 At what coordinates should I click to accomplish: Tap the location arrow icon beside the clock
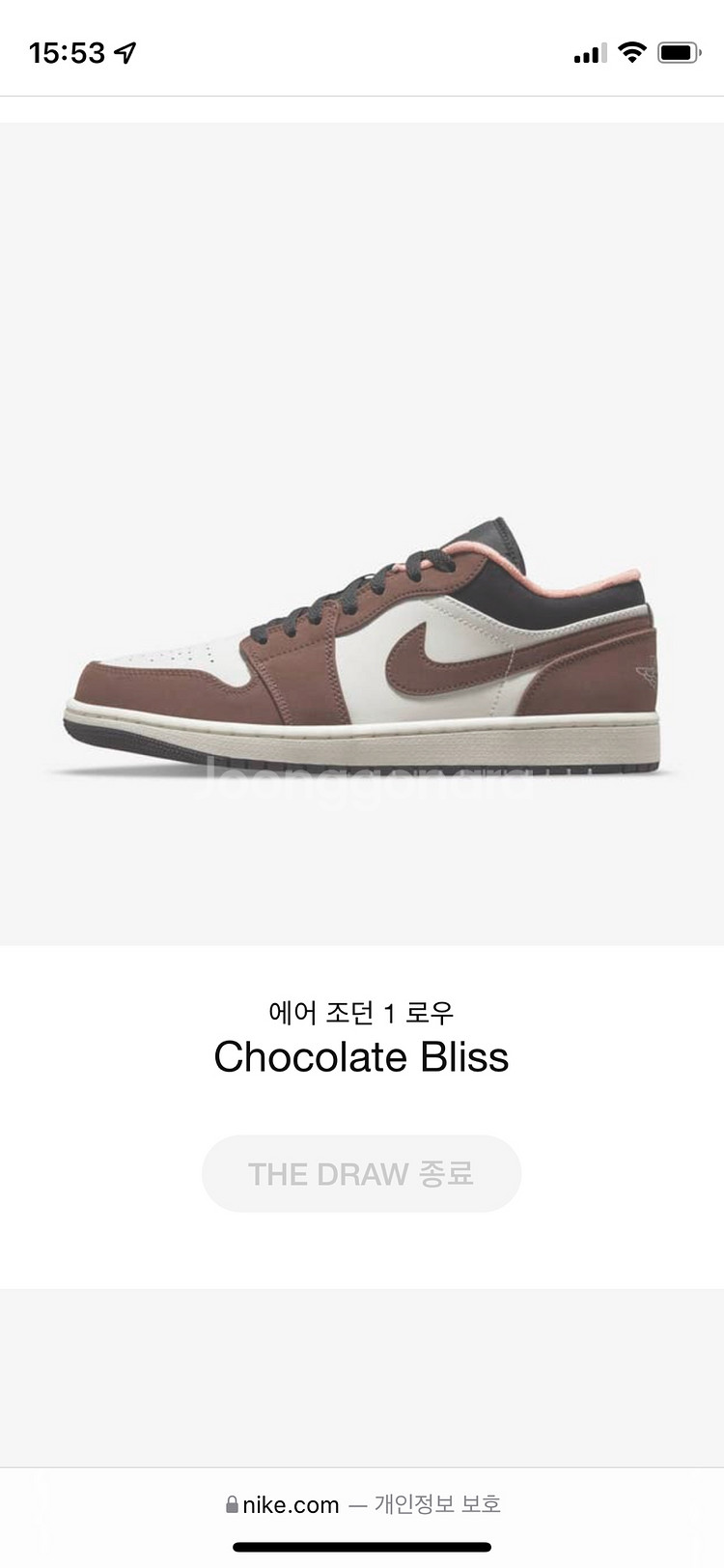coord(125,53)
